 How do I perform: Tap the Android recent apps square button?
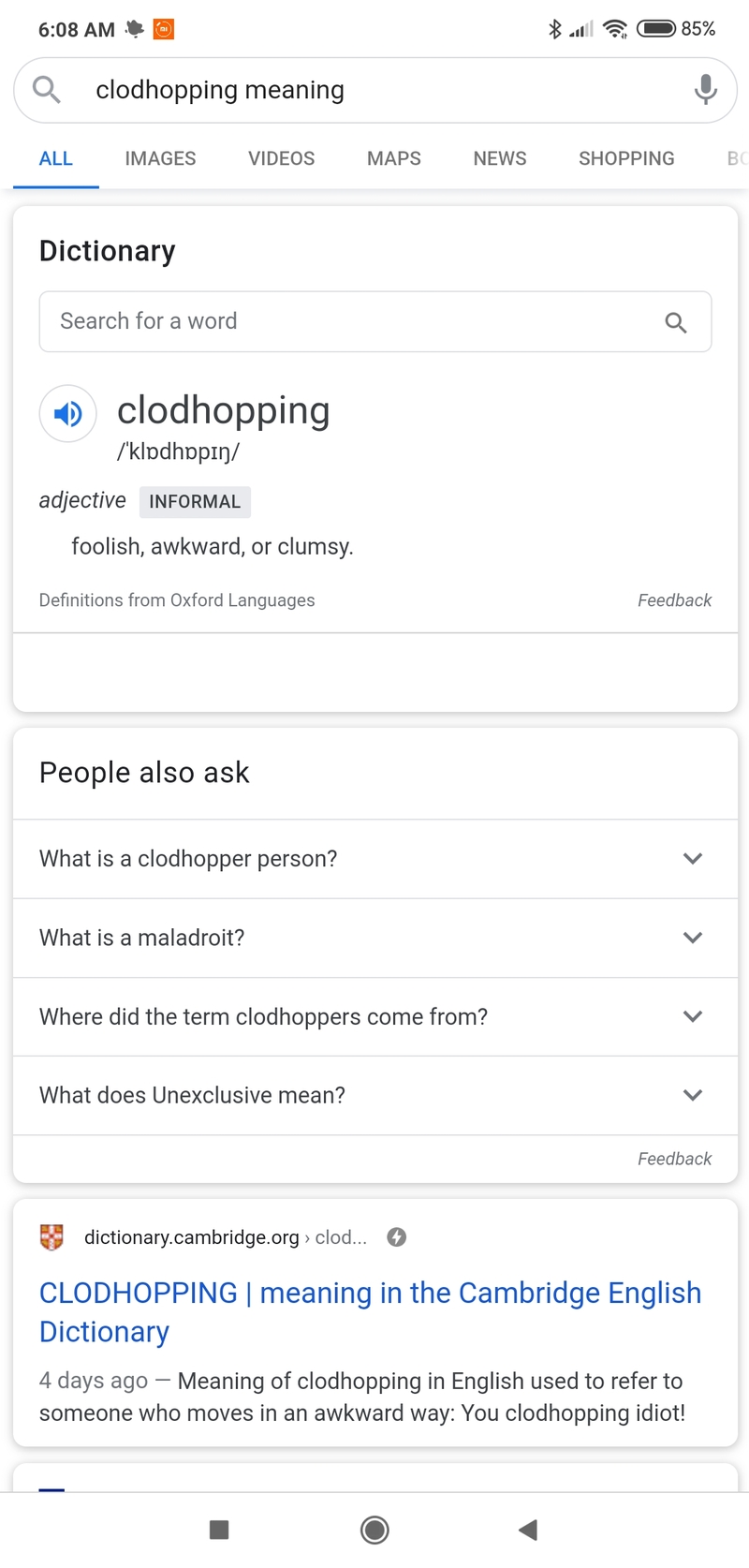click(x=219, y=1531)
